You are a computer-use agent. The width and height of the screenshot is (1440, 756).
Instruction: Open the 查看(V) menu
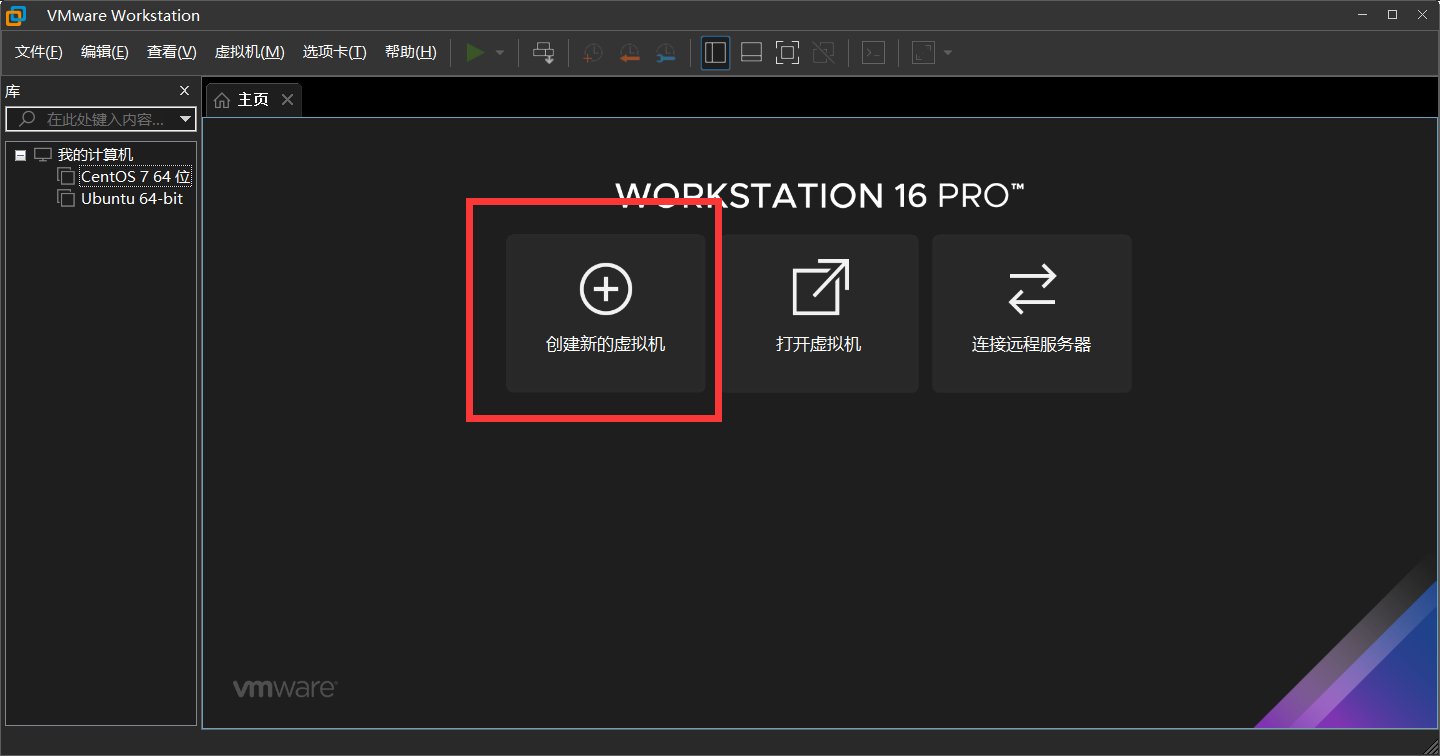[172, 52]
